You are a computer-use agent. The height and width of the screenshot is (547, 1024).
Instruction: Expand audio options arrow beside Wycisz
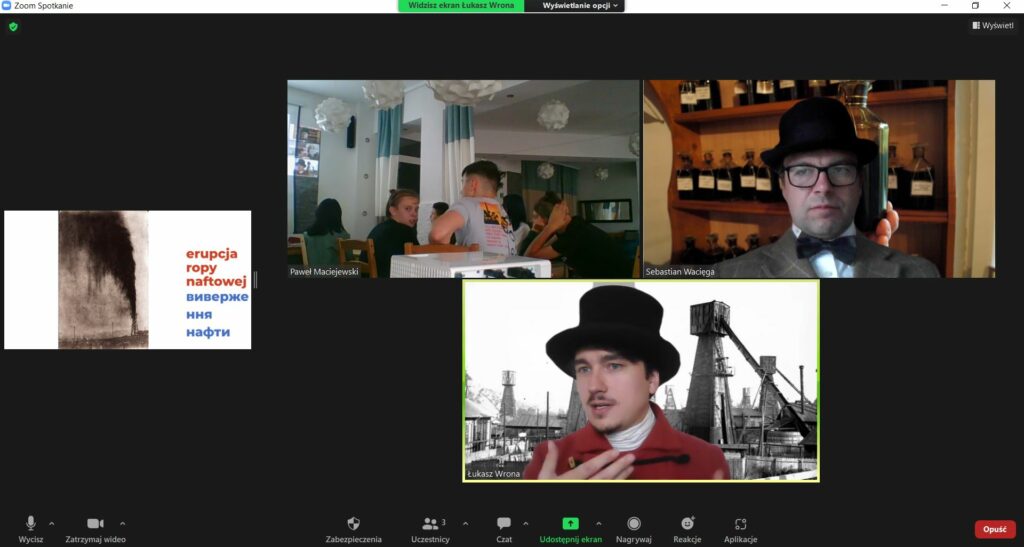pos(52,523)
